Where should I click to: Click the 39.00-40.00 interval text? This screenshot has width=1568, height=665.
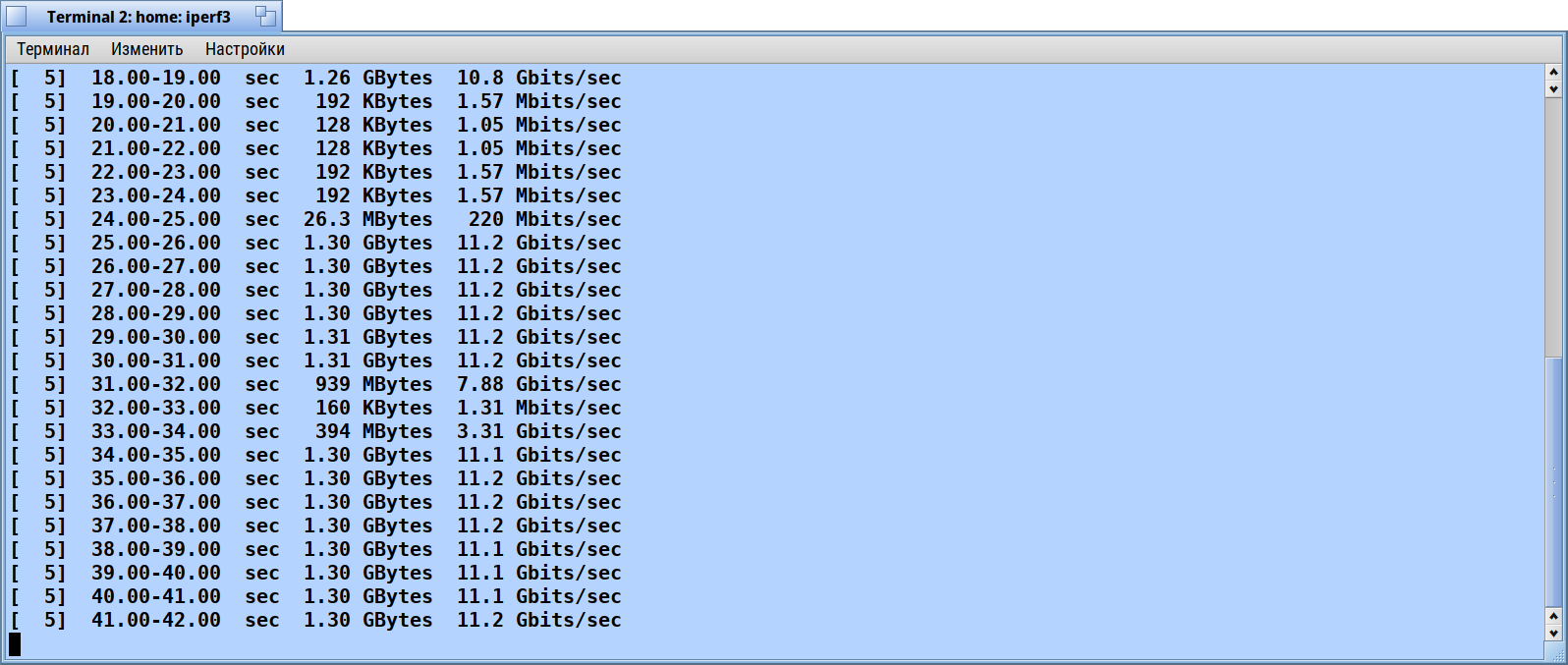point(156,573)
